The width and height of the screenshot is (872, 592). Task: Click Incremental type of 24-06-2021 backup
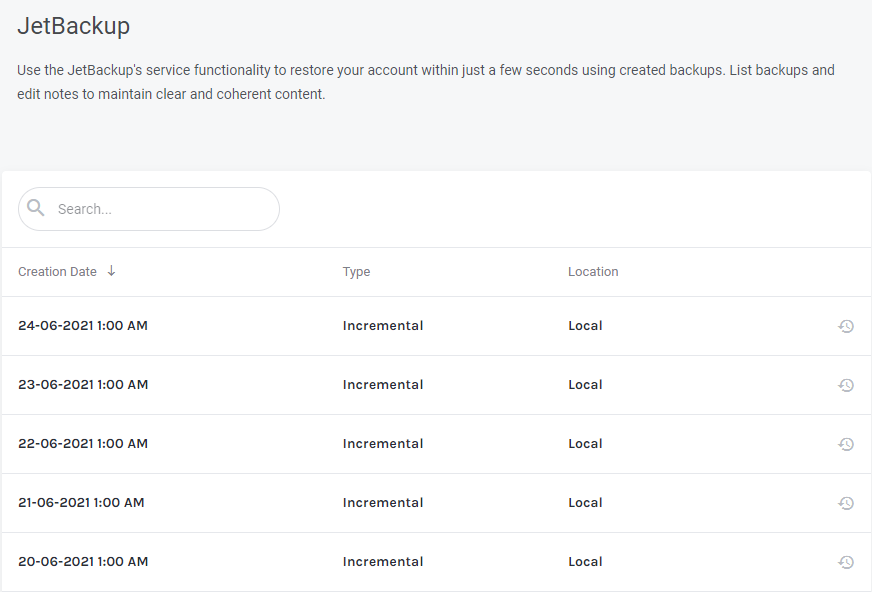pos(383,326)
